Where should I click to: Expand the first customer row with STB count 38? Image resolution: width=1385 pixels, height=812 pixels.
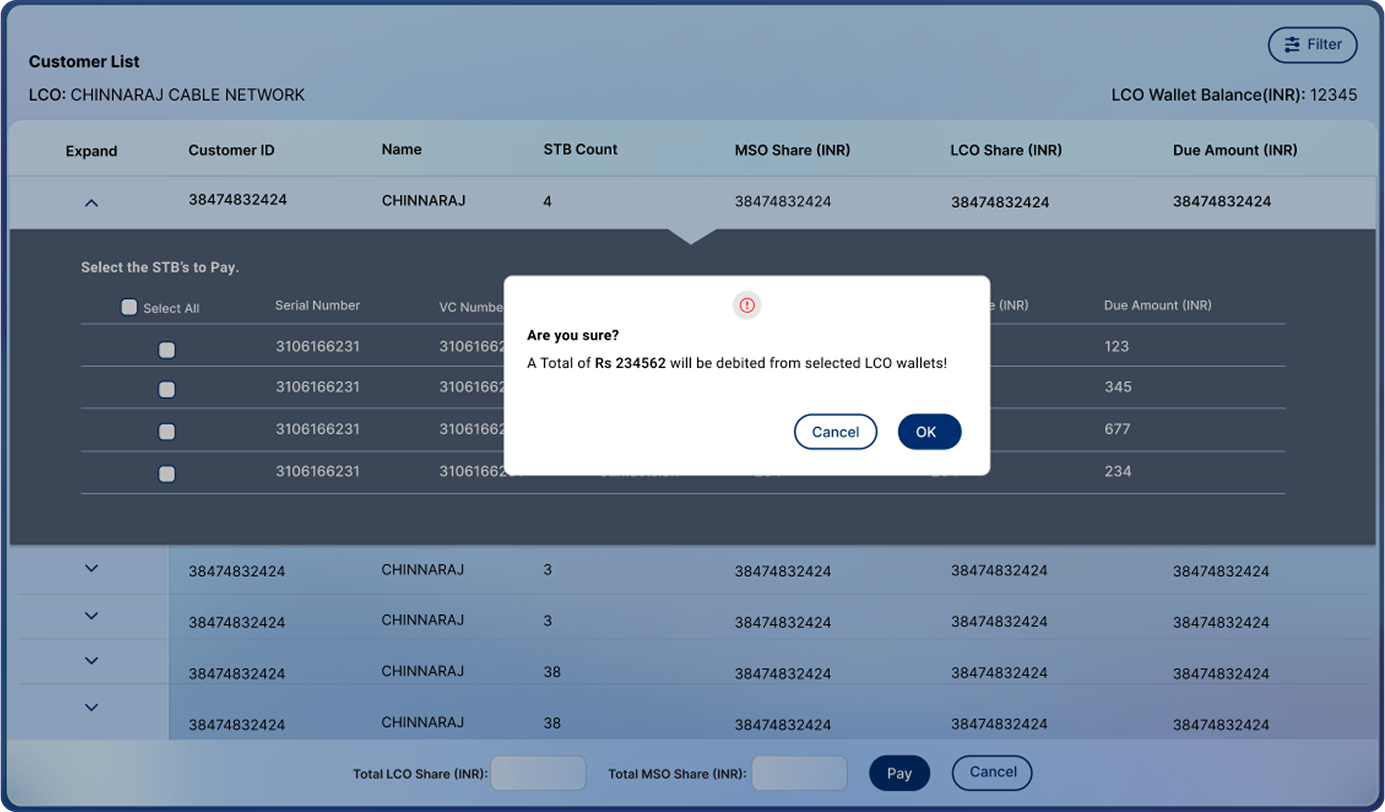(91, 660)
